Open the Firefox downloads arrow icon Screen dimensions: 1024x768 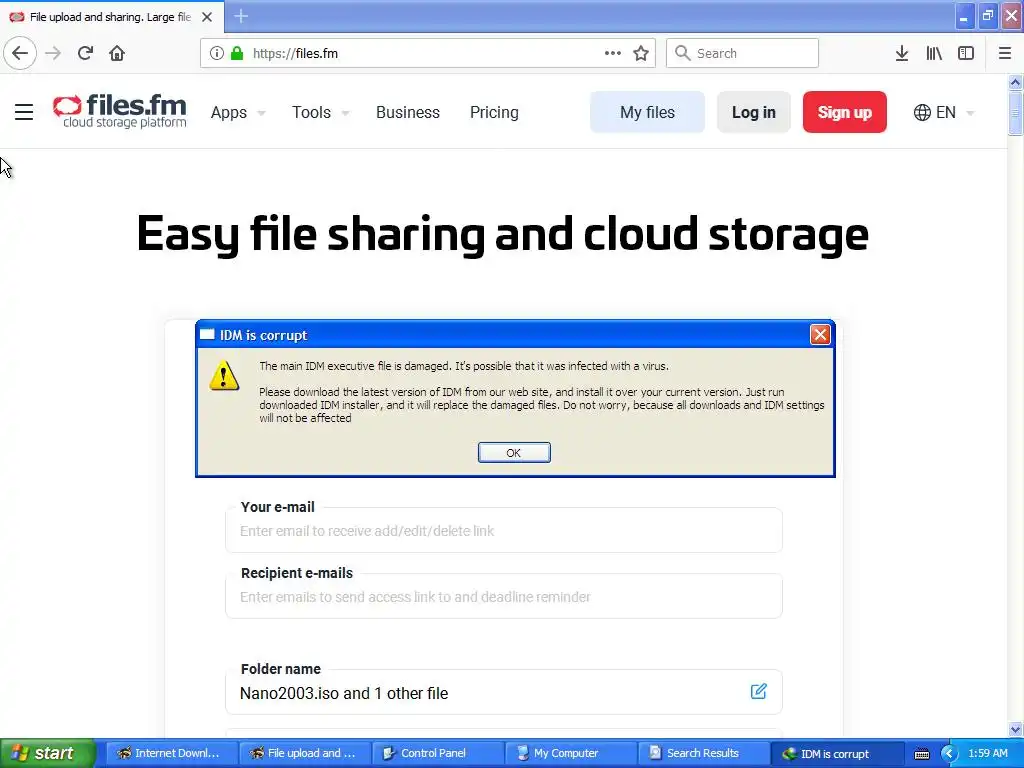click(902, 54)
